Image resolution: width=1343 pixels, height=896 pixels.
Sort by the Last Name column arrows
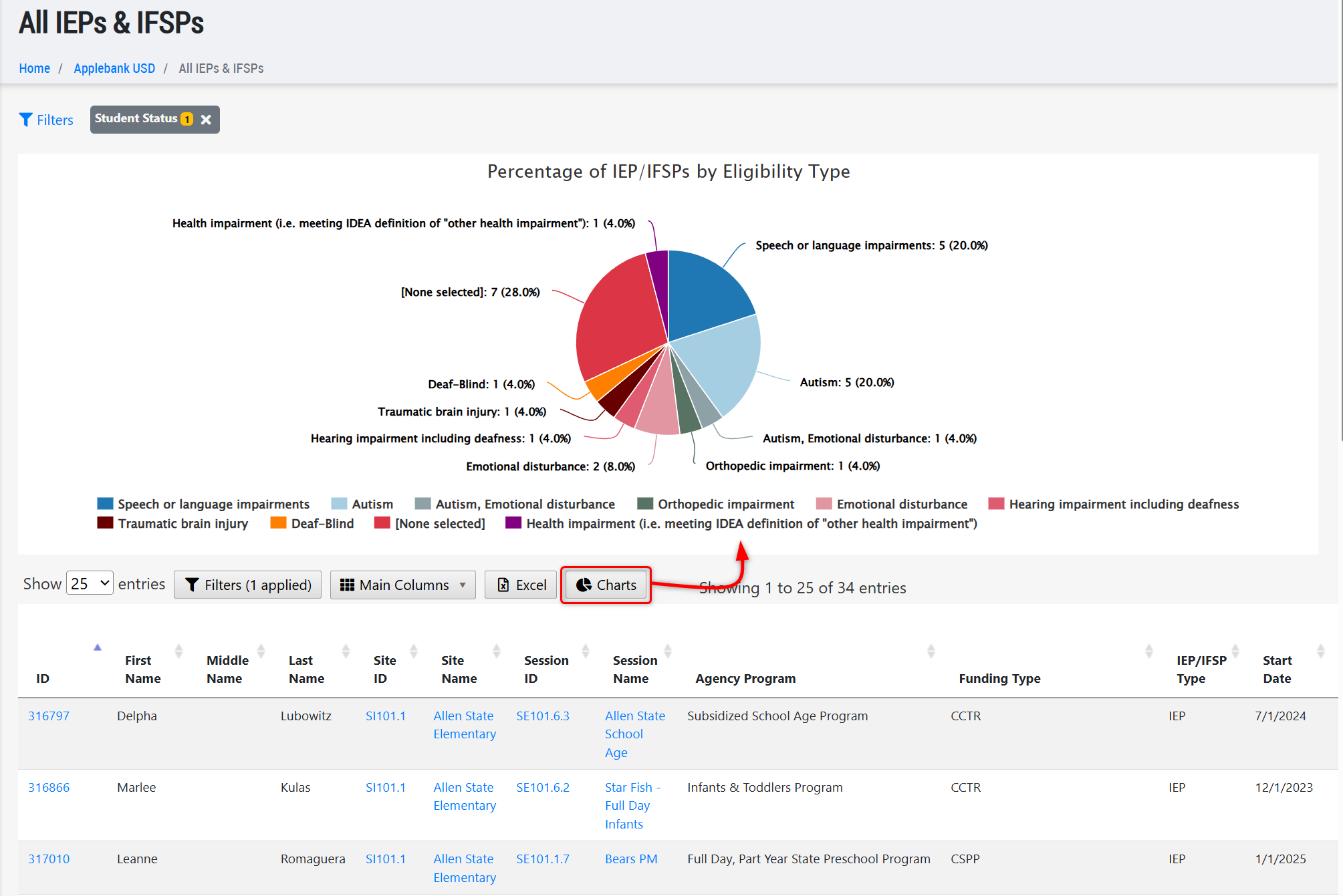pos(346,651)
